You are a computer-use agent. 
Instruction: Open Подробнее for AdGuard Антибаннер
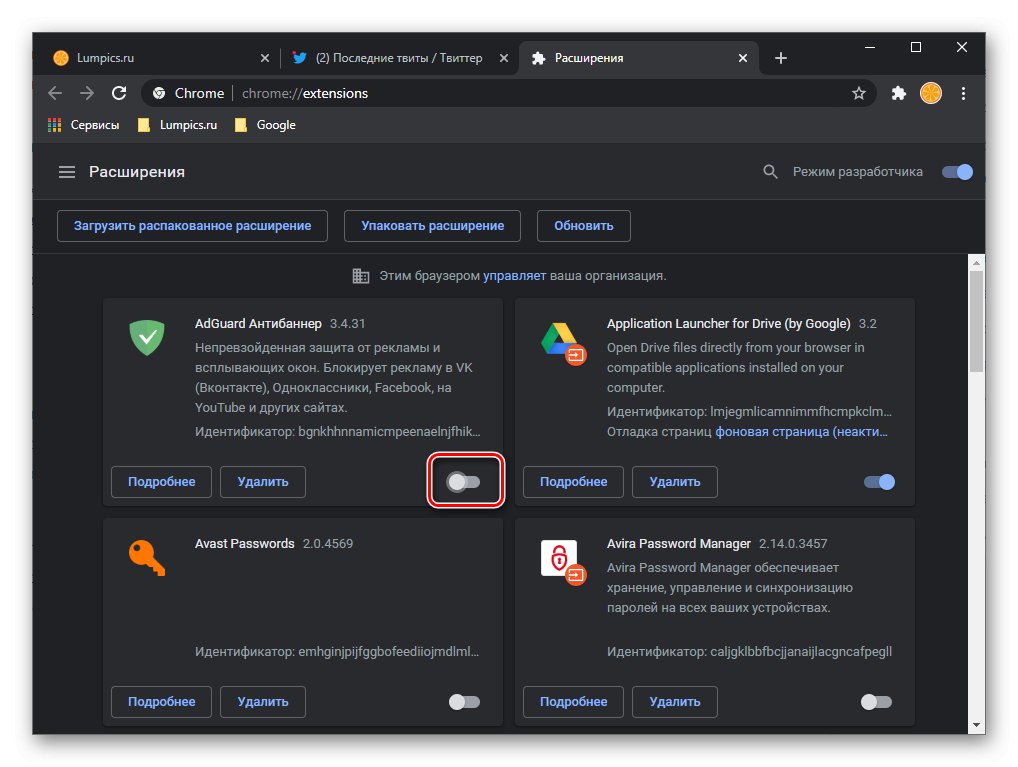(162, 481)
